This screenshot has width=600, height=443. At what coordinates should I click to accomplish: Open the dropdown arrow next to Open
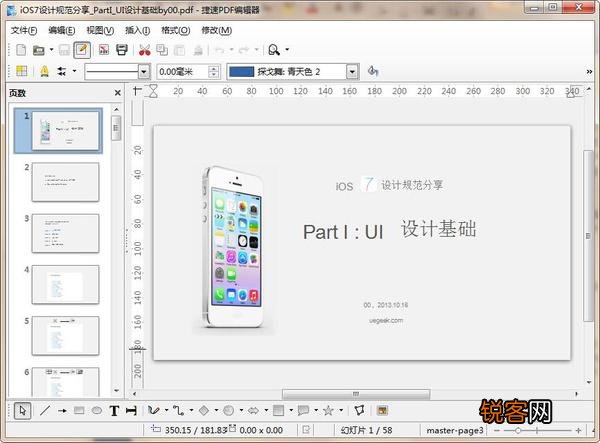[x=51, y=49]
